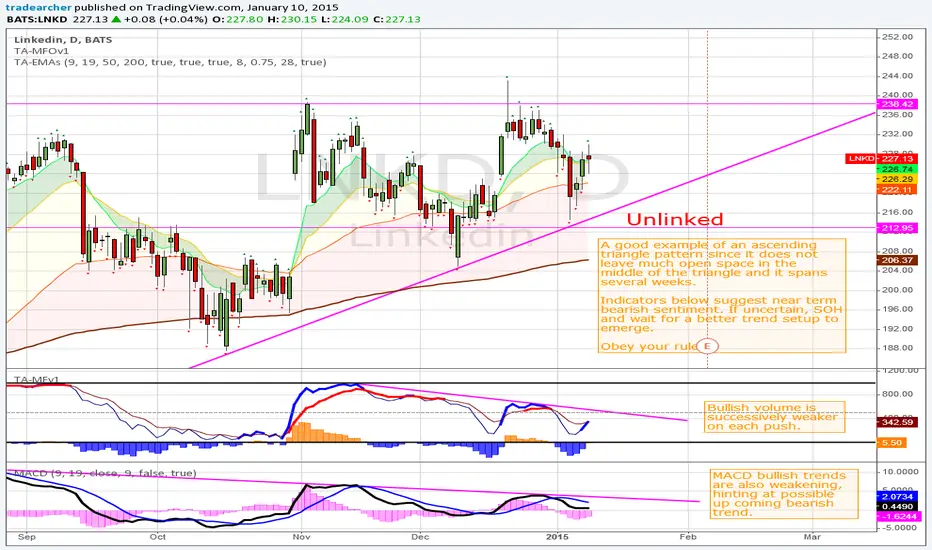Screen dimensions: 932x550
Task: Click the orange 222.11 EMA price label
Action: tap(897, 190)
